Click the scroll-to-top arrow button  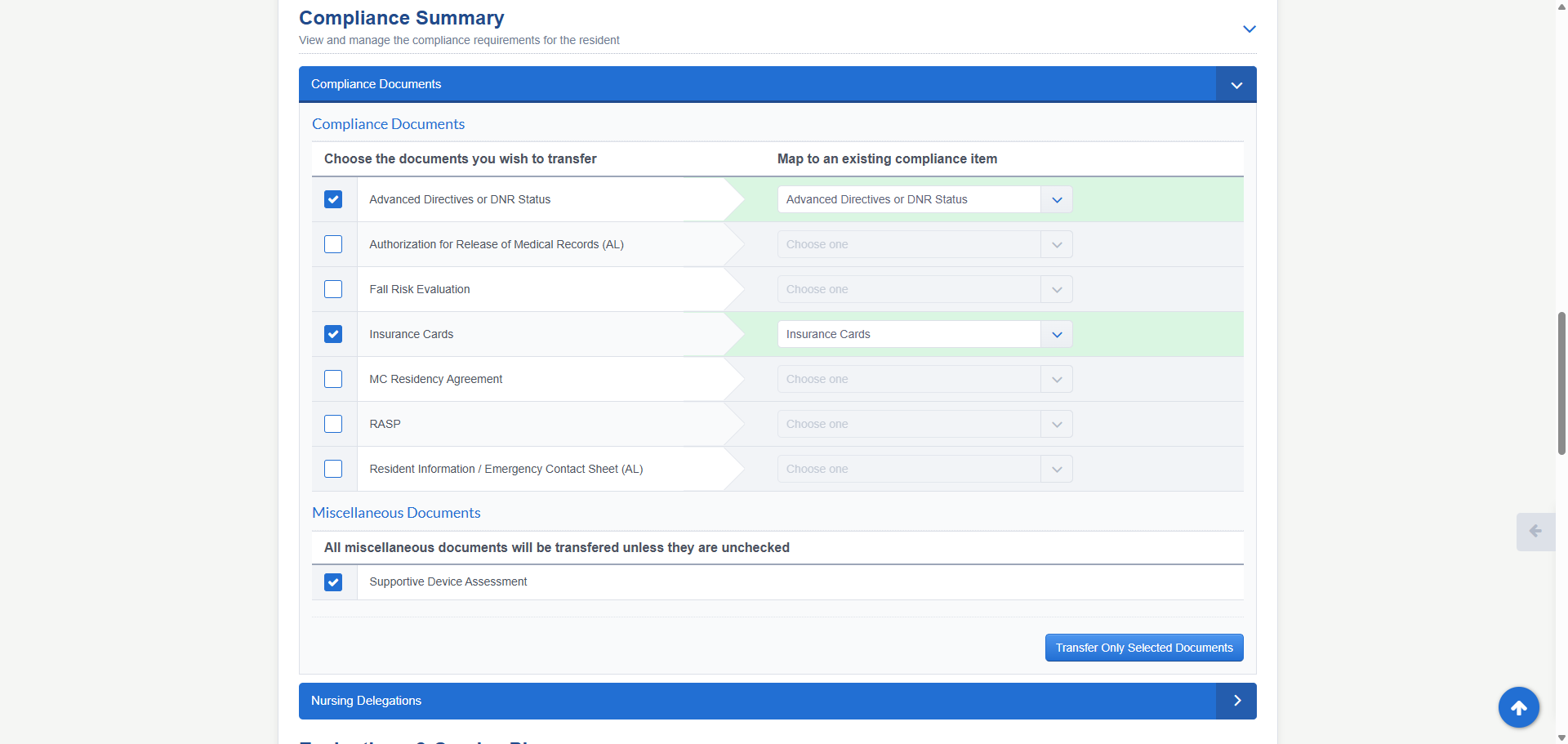pyautogui.click(x=1519, y=708)
